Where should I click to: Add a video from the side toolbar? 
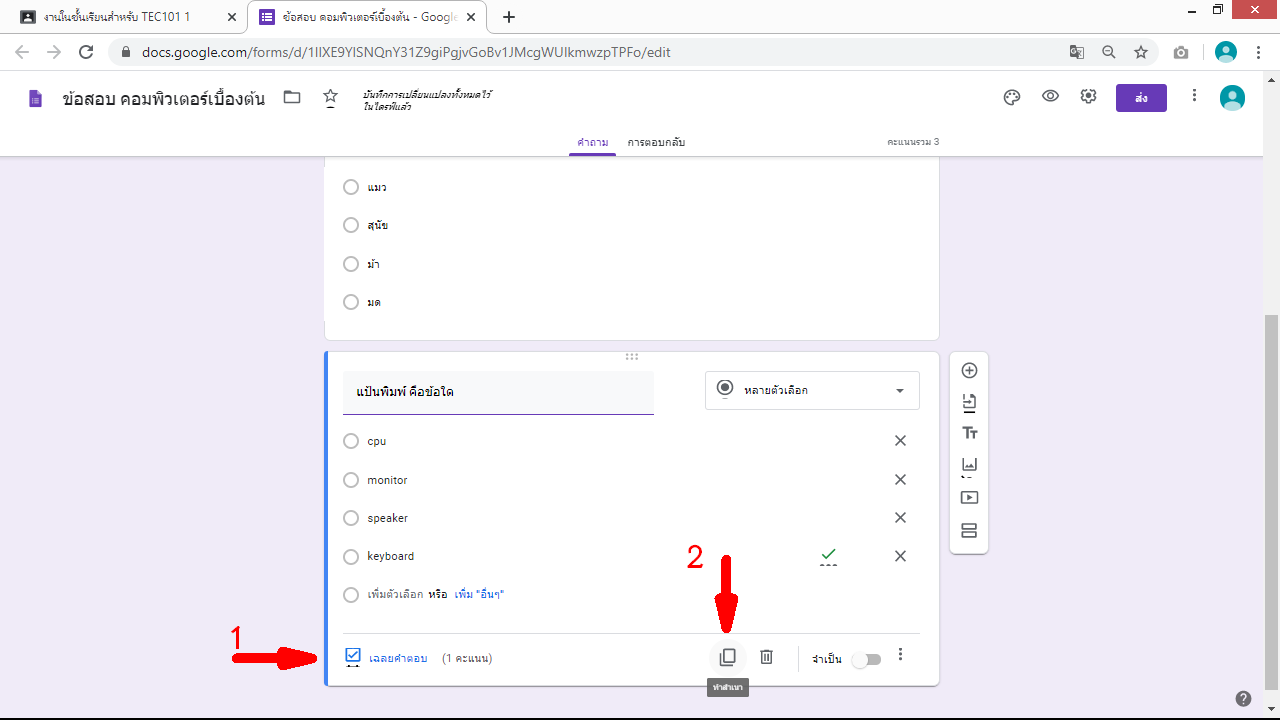click(968, 498)
